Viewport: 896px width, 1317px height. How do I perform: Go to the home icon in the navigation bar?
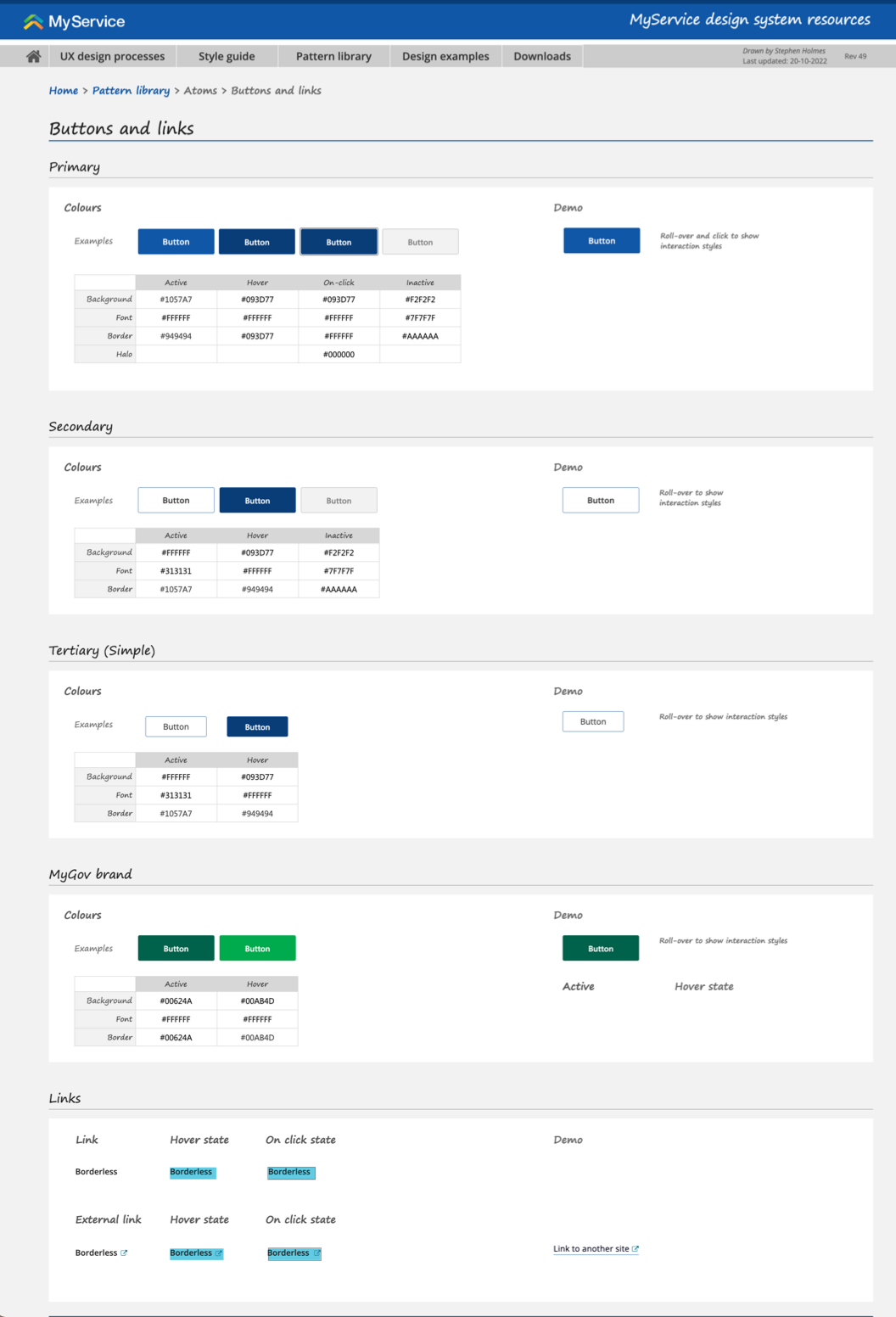tap(33, 56)
